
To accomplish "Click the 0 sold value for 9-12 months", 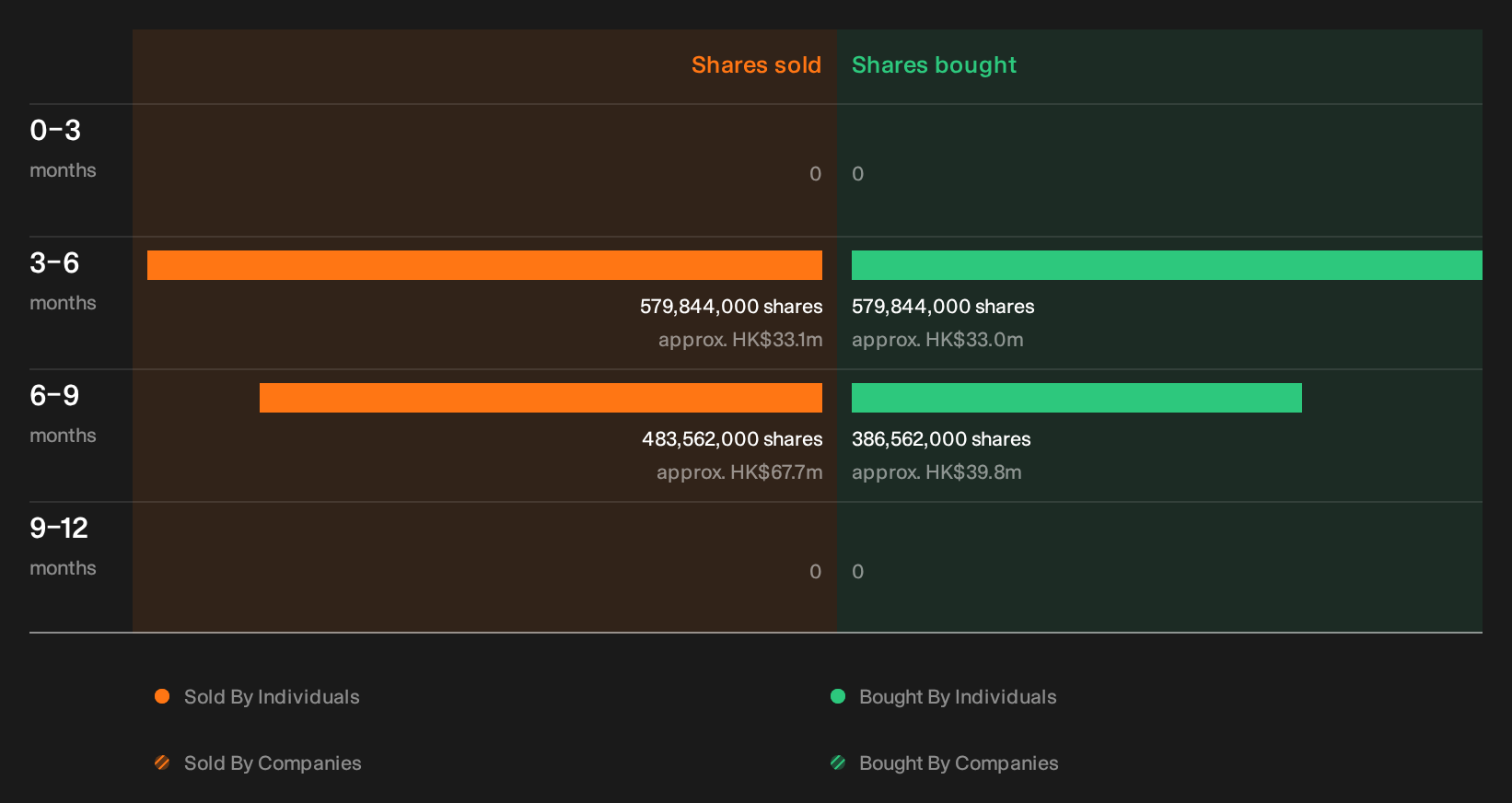I will (815, 572).
